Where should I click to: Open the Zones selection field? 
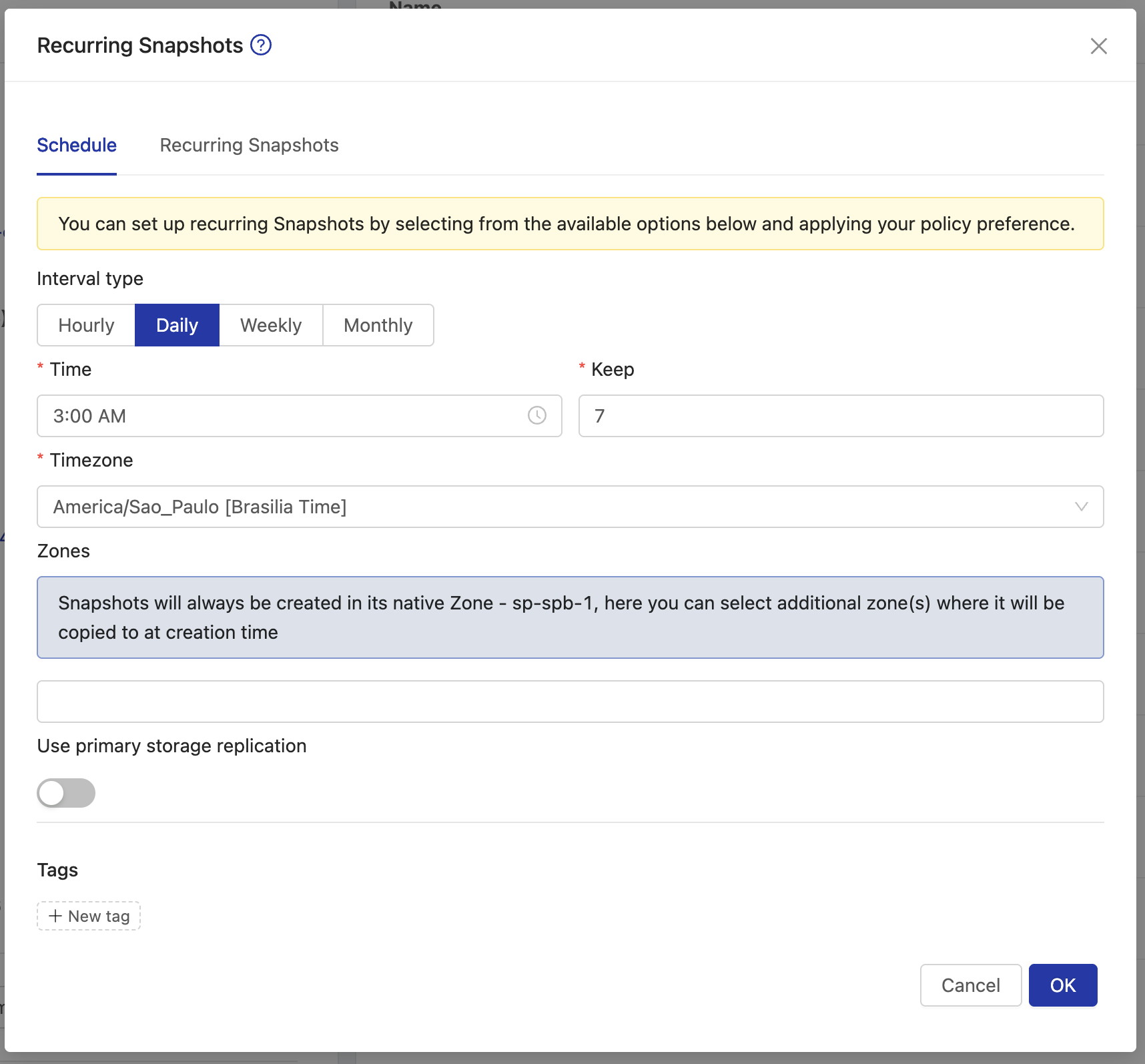click(570, 702)
